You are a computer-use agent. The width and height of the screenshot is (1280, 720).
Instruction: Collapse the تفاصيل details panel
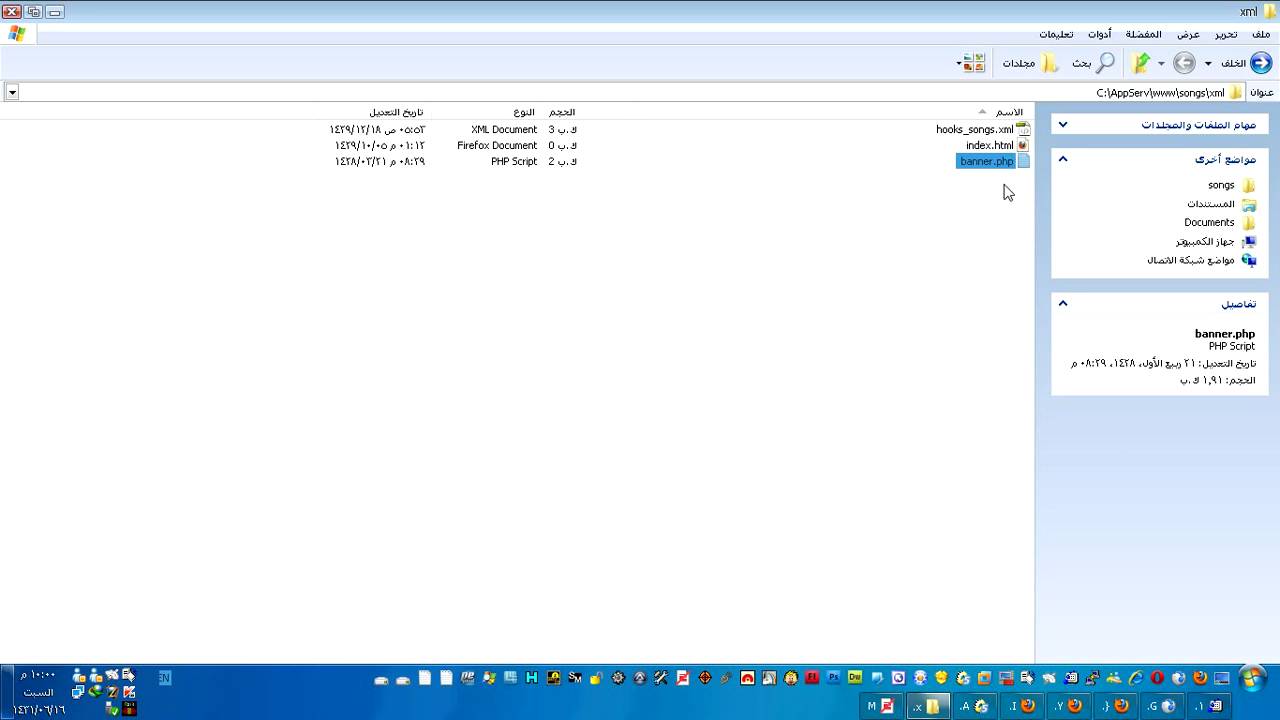[x=1063, y=303]
